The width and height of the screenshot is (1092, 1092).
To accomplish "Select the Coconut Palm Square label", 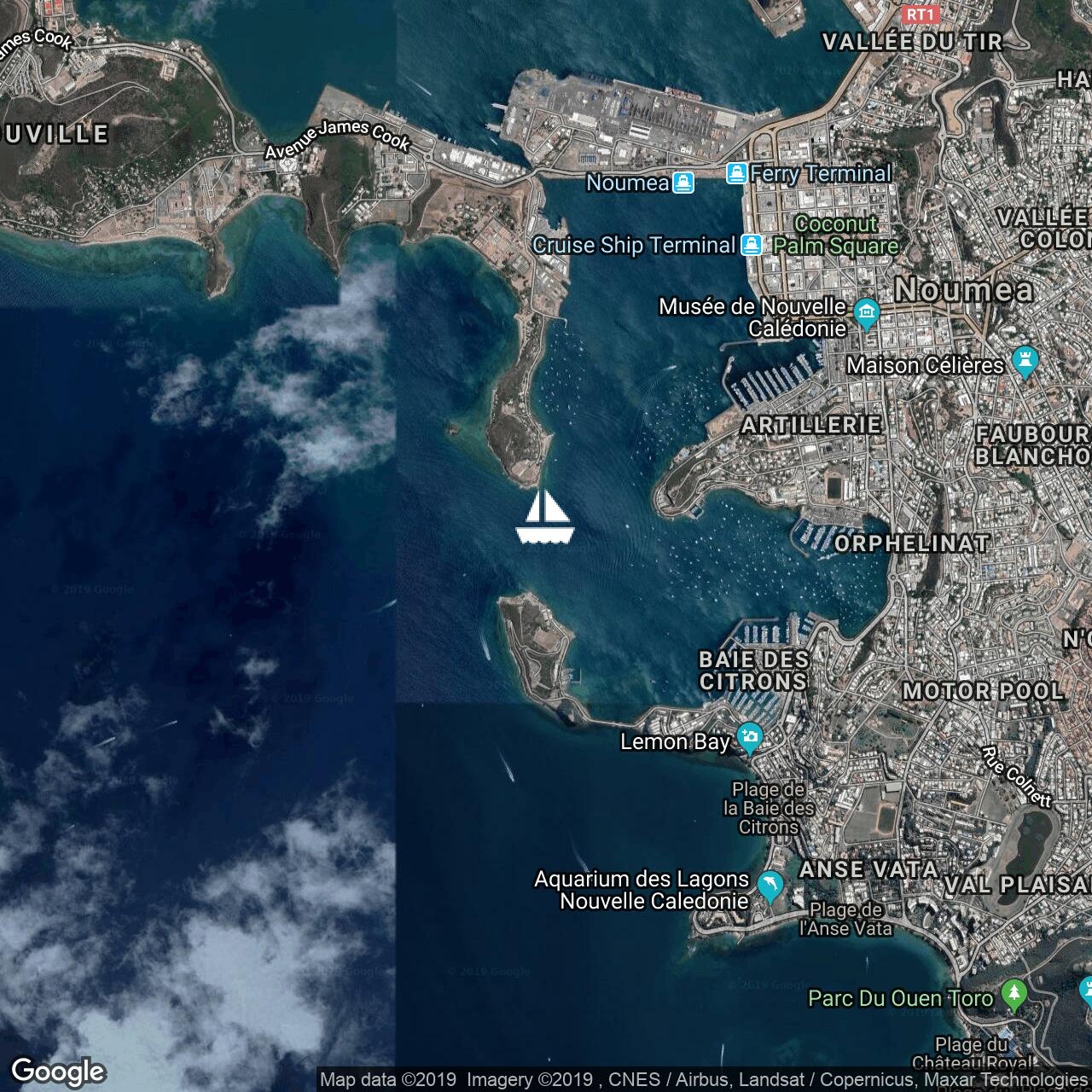I will click(x=836, y=235).
